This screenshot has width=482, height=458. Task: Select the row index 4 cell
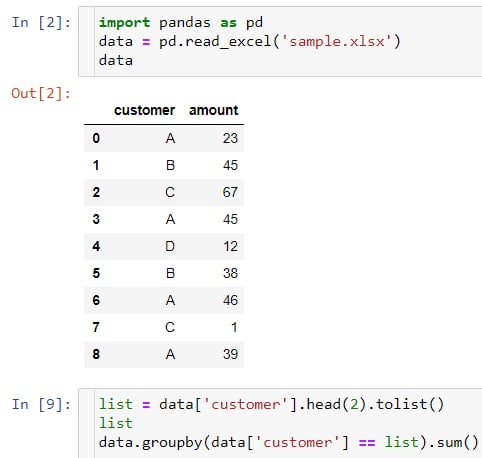(x=96, y=246)
